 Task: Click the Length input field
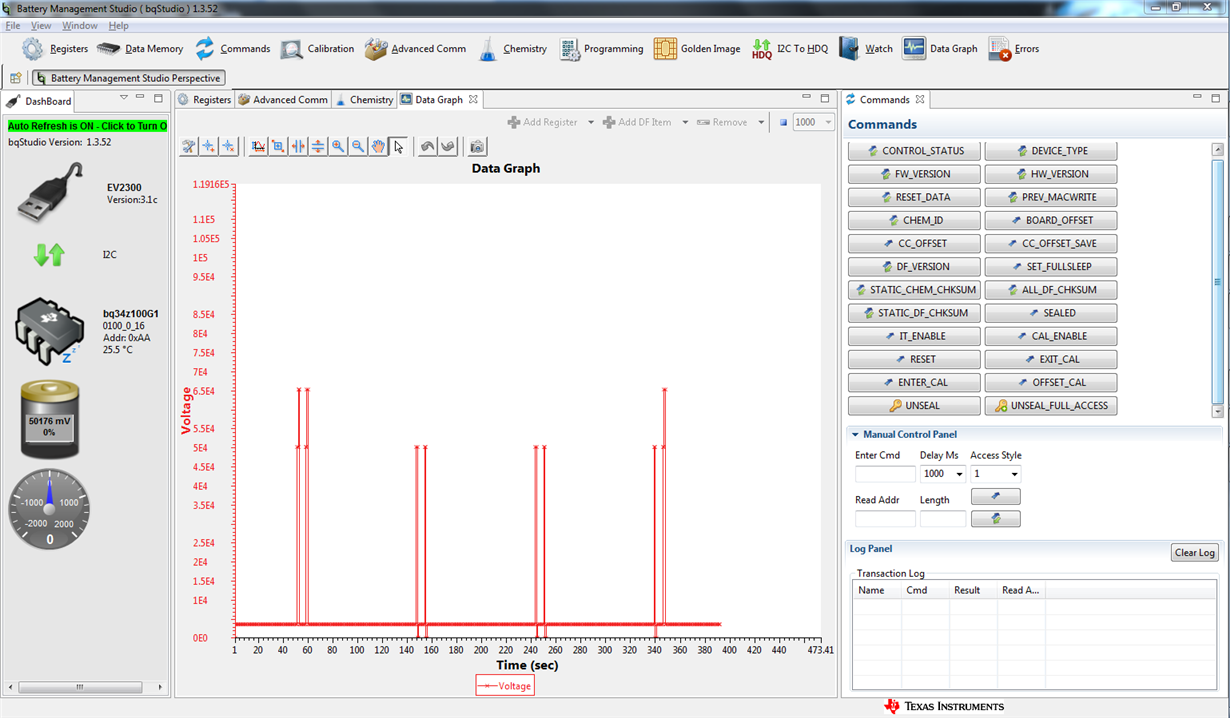point(943,519)
